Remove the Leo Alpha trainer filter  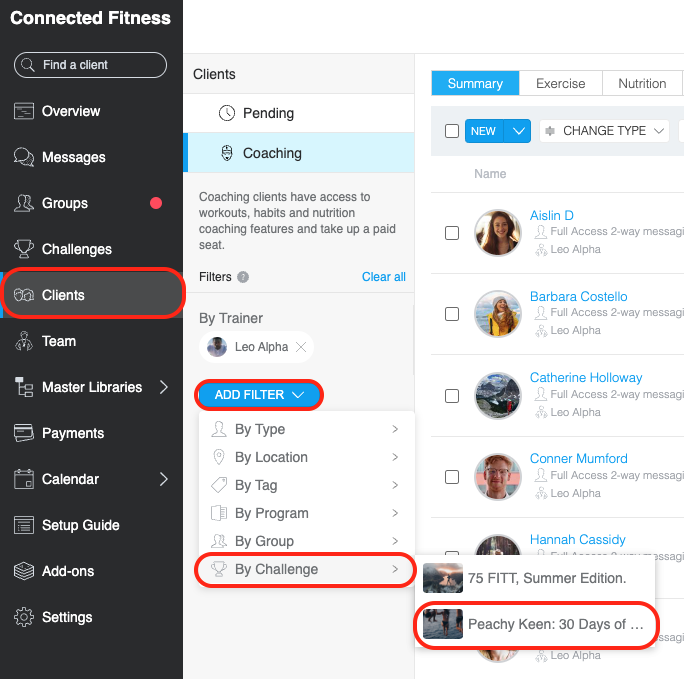[301, 347]
